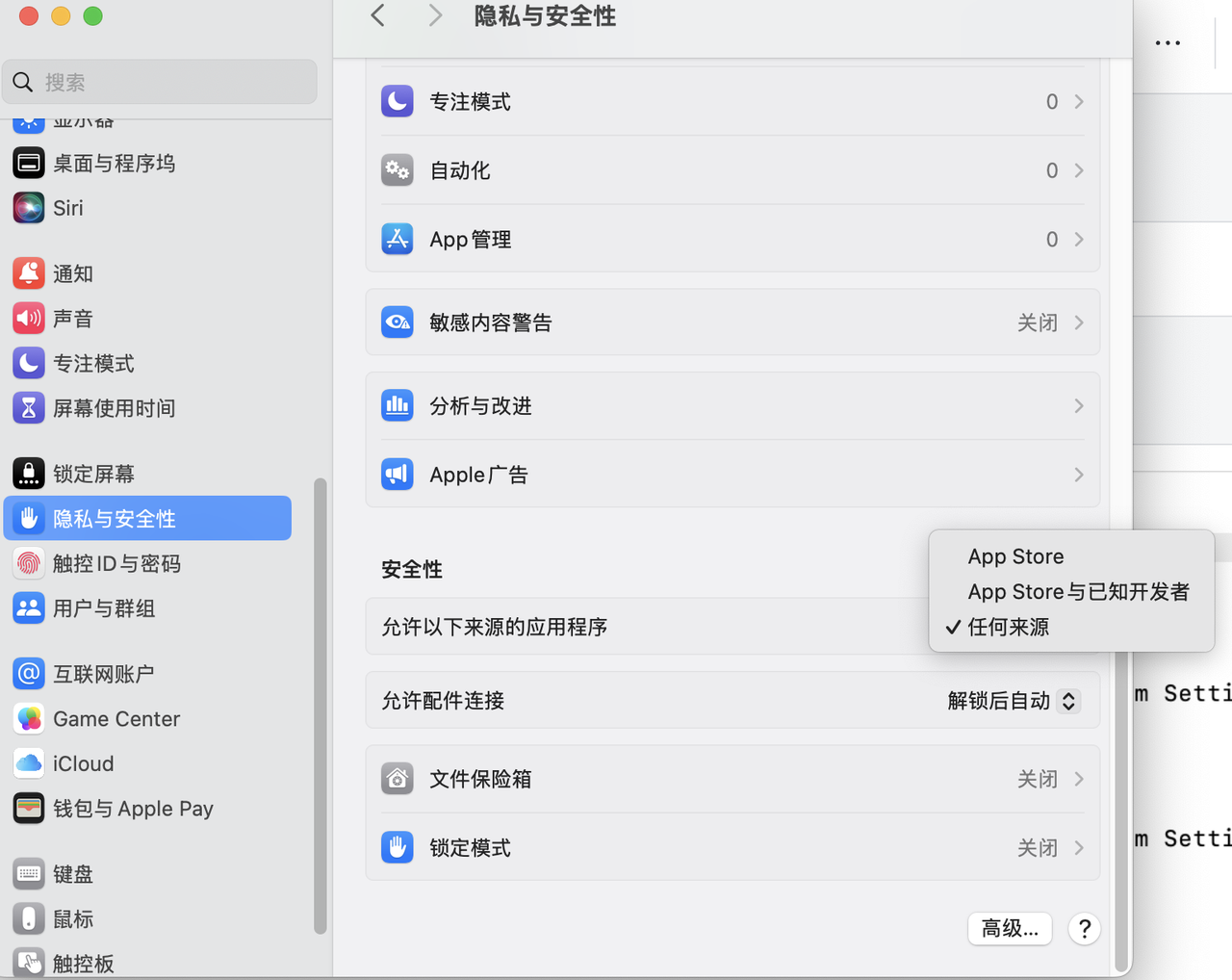Expand 锁定模式 row chevron
Screen dimensions: 1232x980
[1079, 848]
